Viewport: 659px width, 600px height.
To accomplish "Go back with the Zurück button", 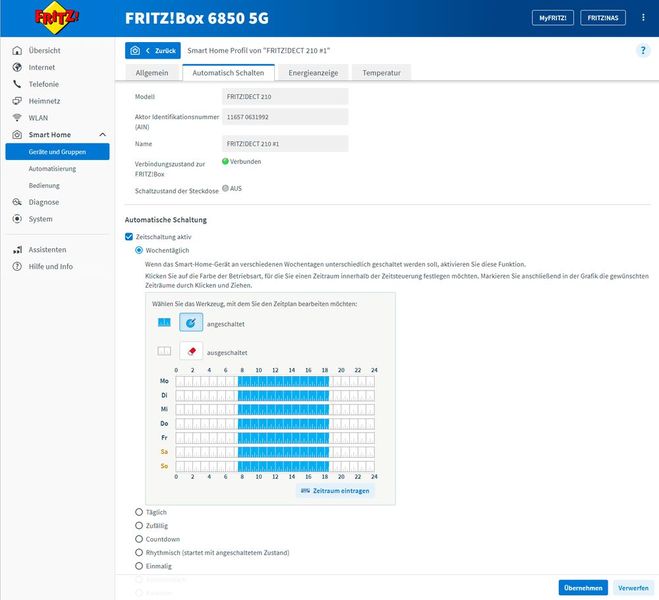I will (153, 50).
